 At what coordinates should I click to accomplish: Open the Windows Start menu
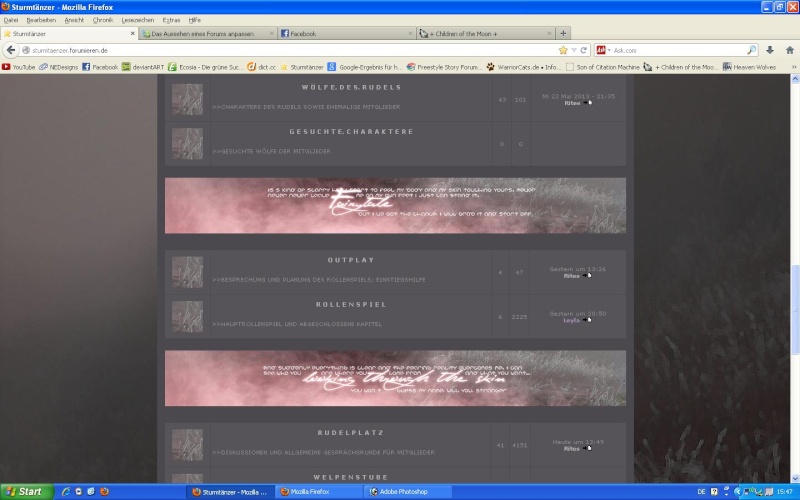pos(27,492)
